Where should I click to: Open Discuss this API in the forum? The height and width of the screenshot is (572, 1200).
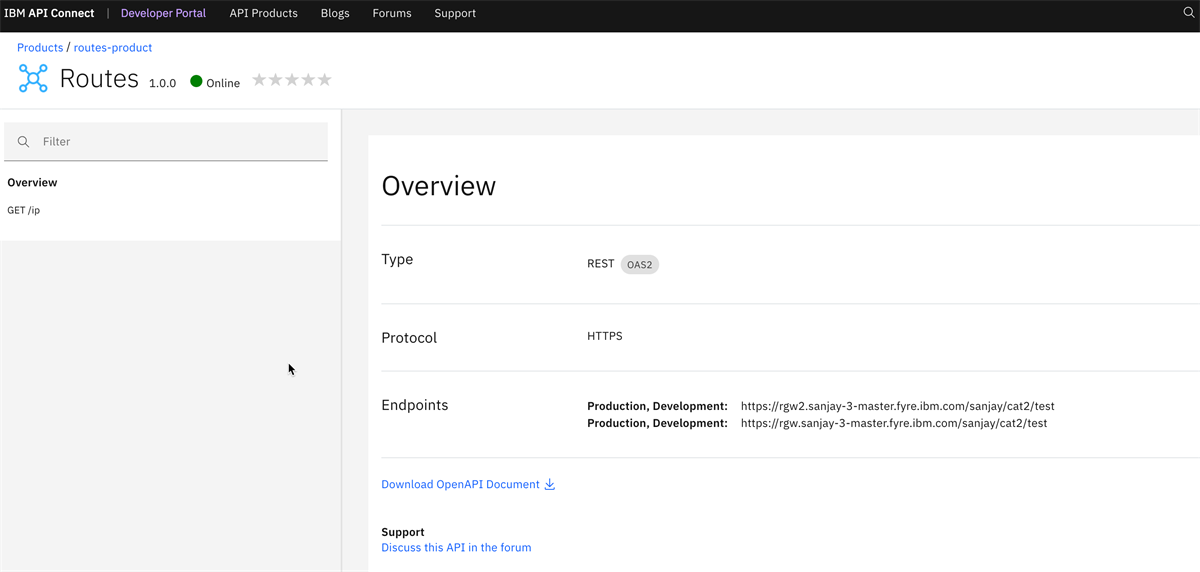[x=456, y=548]
